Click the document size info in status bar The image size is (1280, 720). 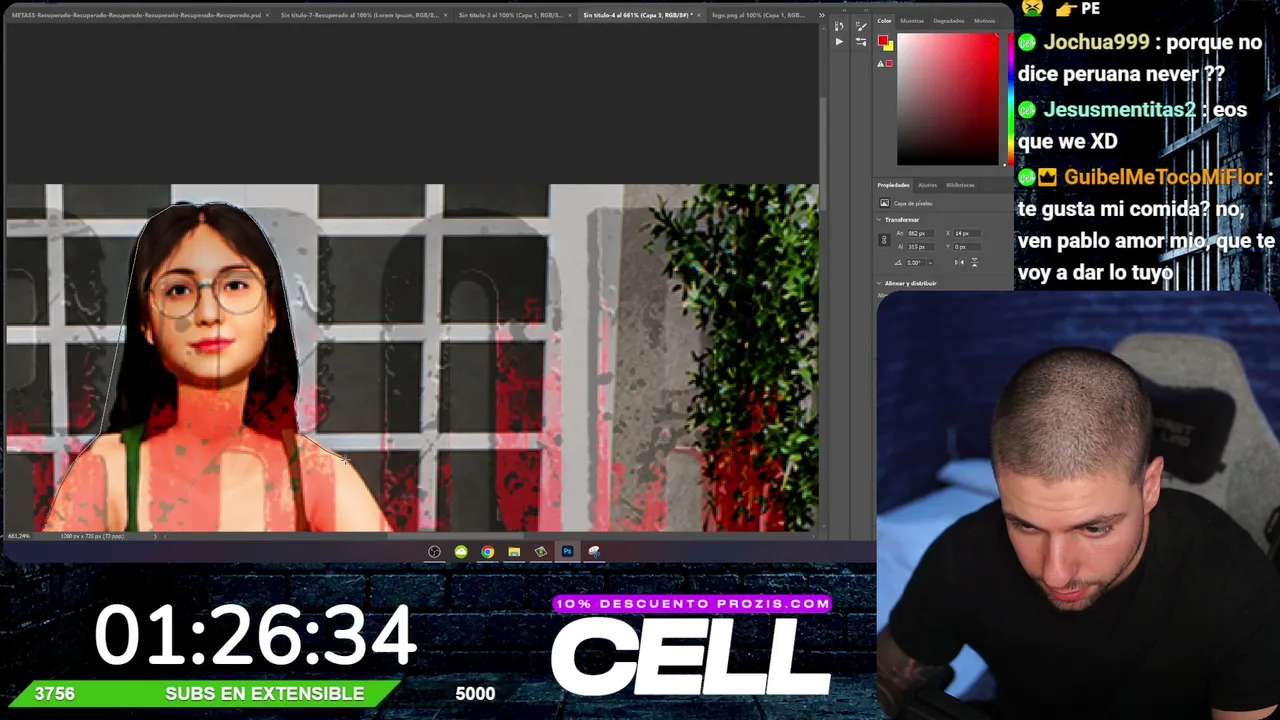92,536
